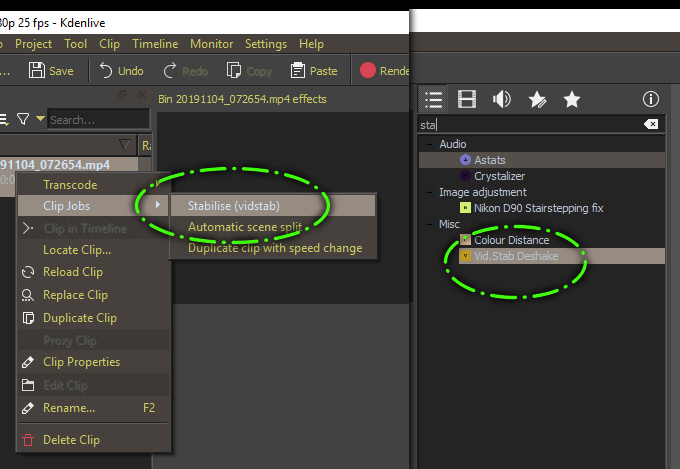This screenshot has height=469, width=680.
Task: Click the project bin Search field
Action: tap(98, 119)
